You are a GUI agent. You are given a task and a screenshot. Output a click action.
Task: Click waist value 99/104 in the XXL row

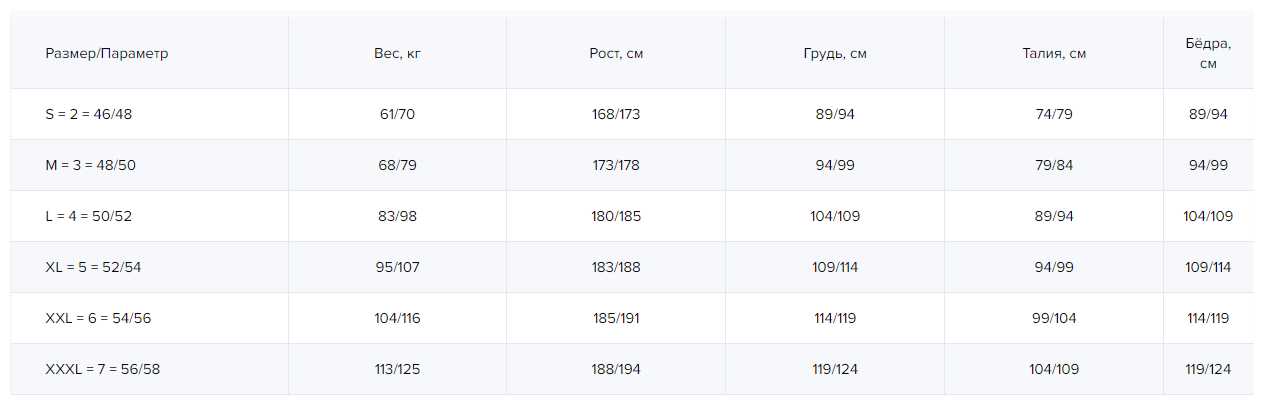(1053, 318)
